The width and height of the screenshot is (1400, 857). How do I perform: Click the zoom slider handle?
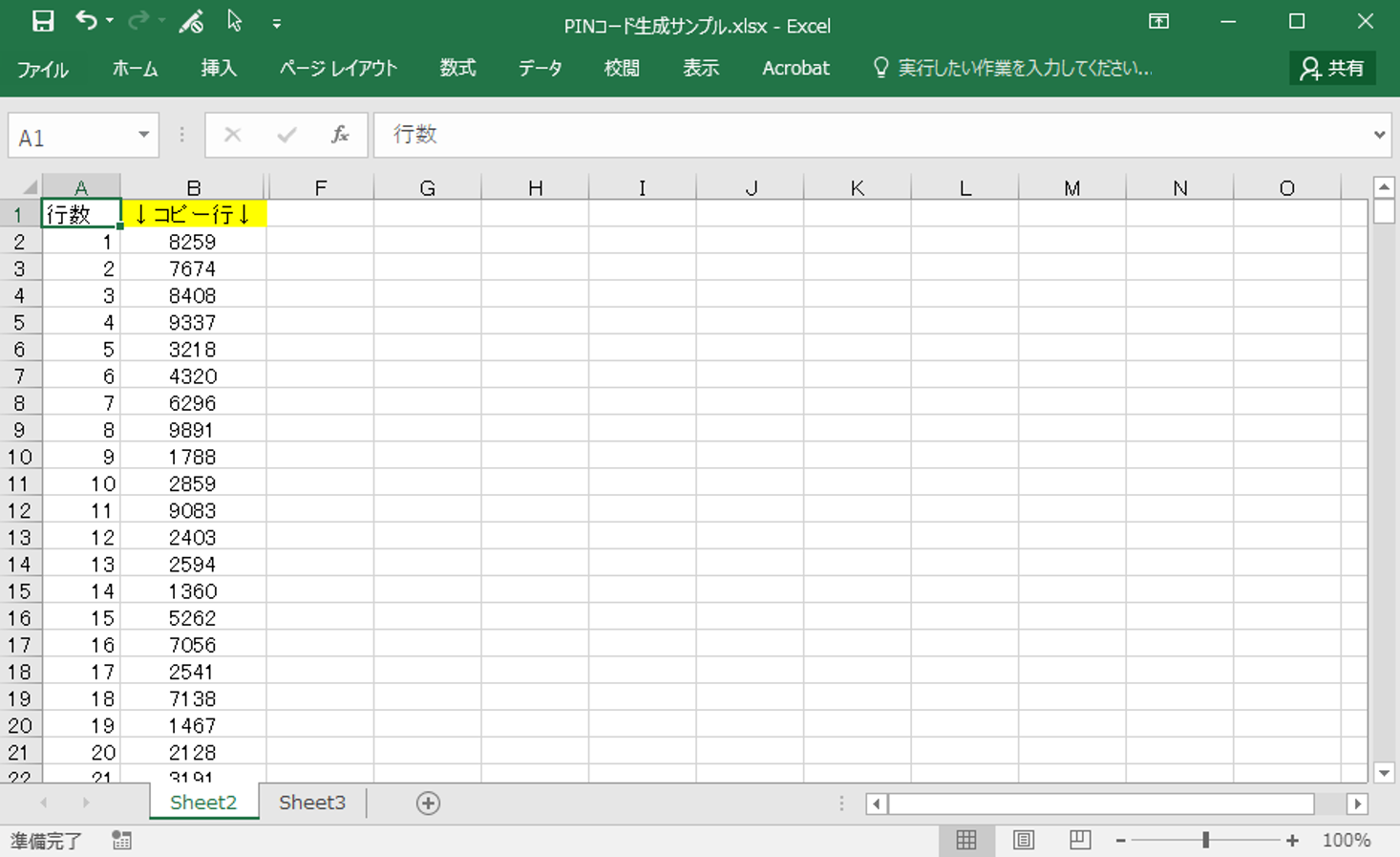coord(1205,841)
